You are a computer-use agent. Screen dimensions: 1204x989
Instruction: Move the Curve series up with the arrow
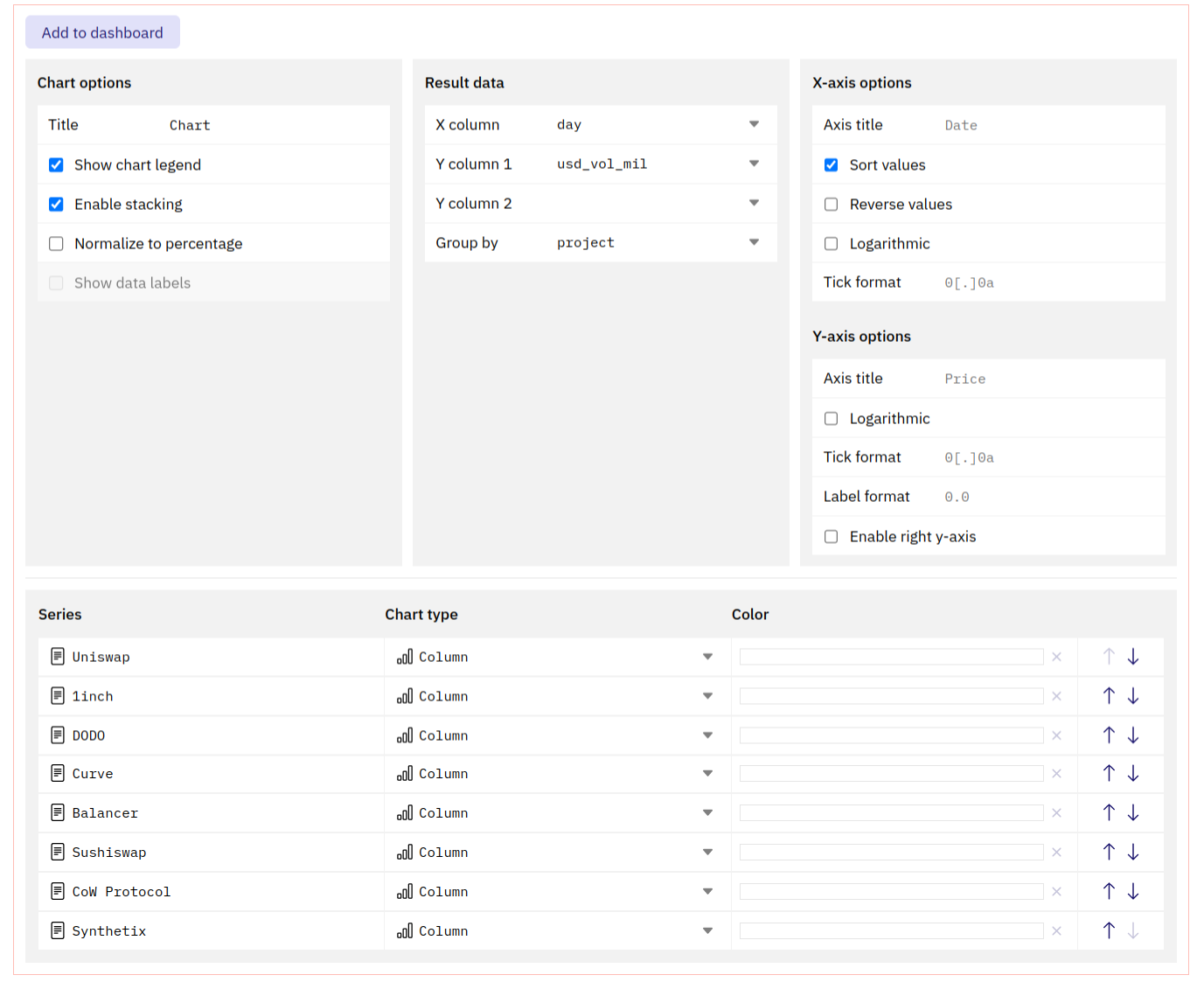click(x=1109, y=773)
